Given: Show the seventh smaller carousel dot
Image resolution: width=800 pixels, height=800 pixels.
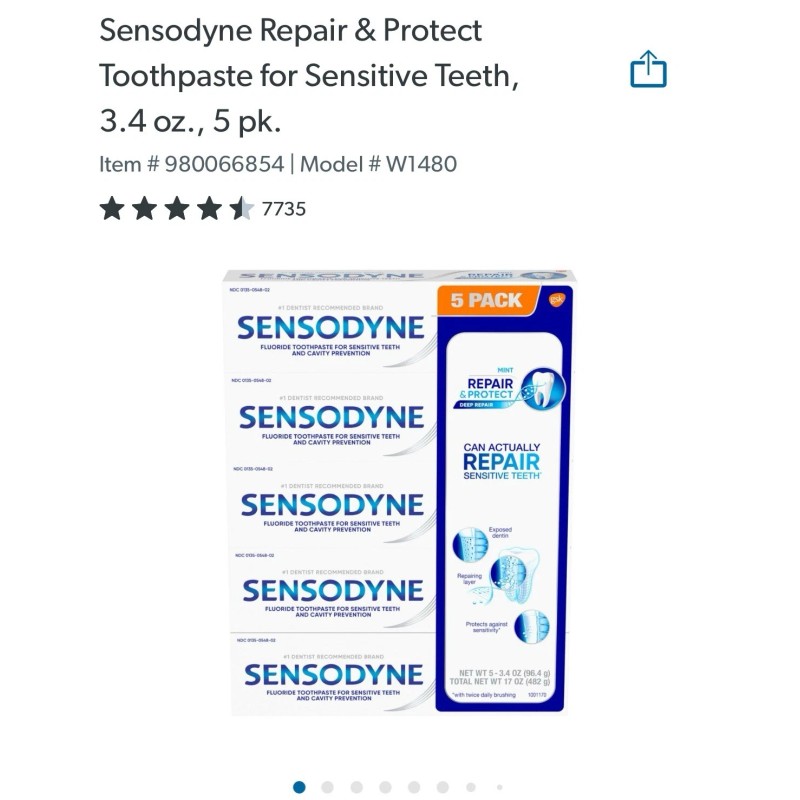Looking at the screenshot, I should pyautogui.click(x=471, y=787).
